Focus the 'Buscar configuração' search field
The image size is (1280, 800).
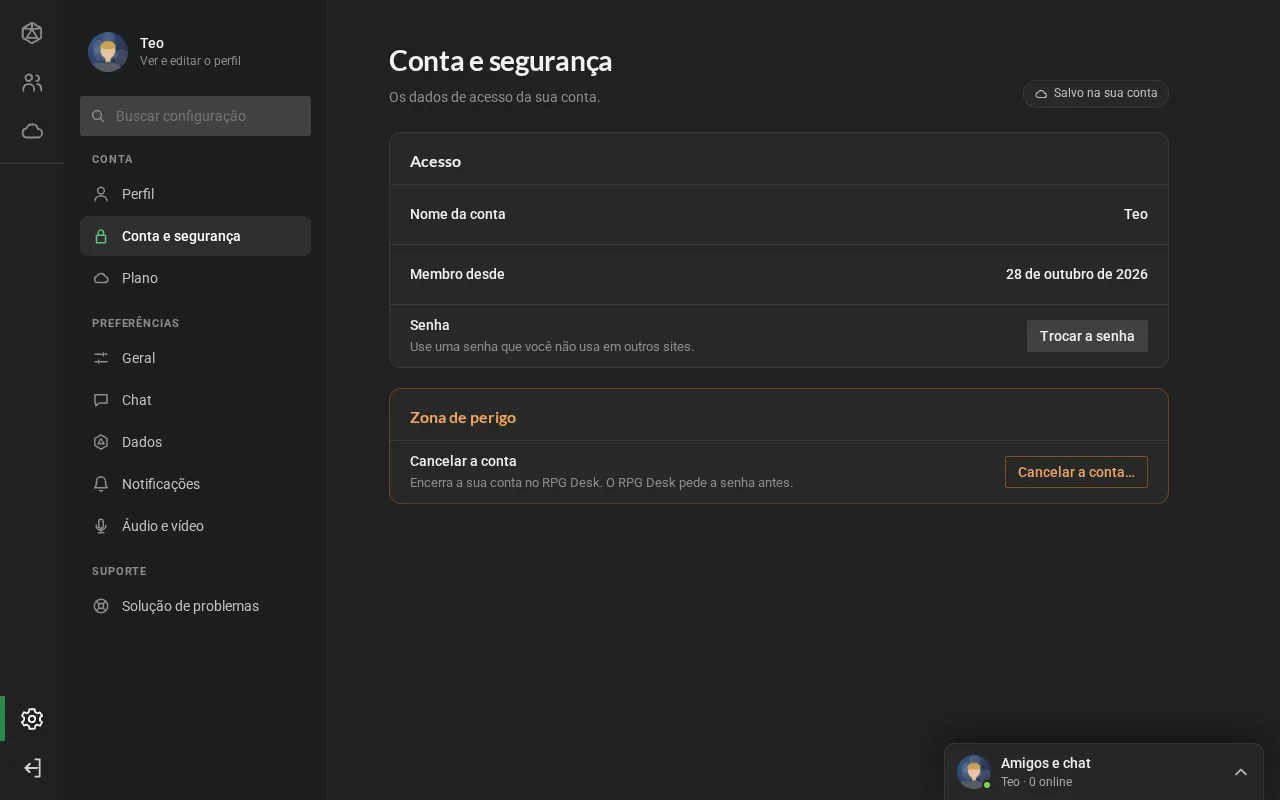point(195,116)
